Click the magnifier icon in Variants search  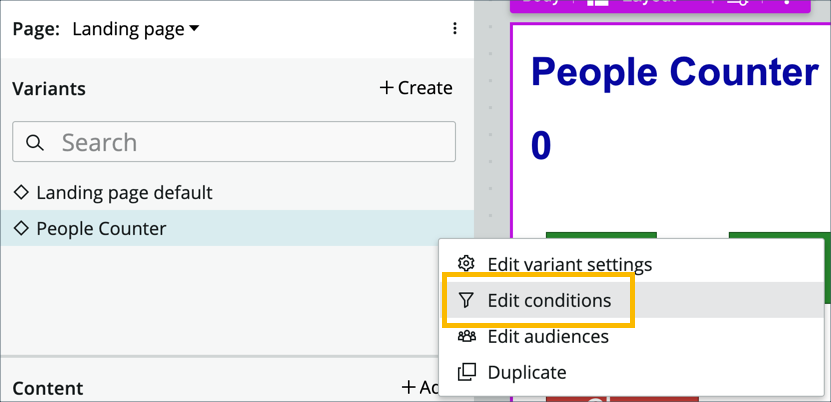point(35,142)
